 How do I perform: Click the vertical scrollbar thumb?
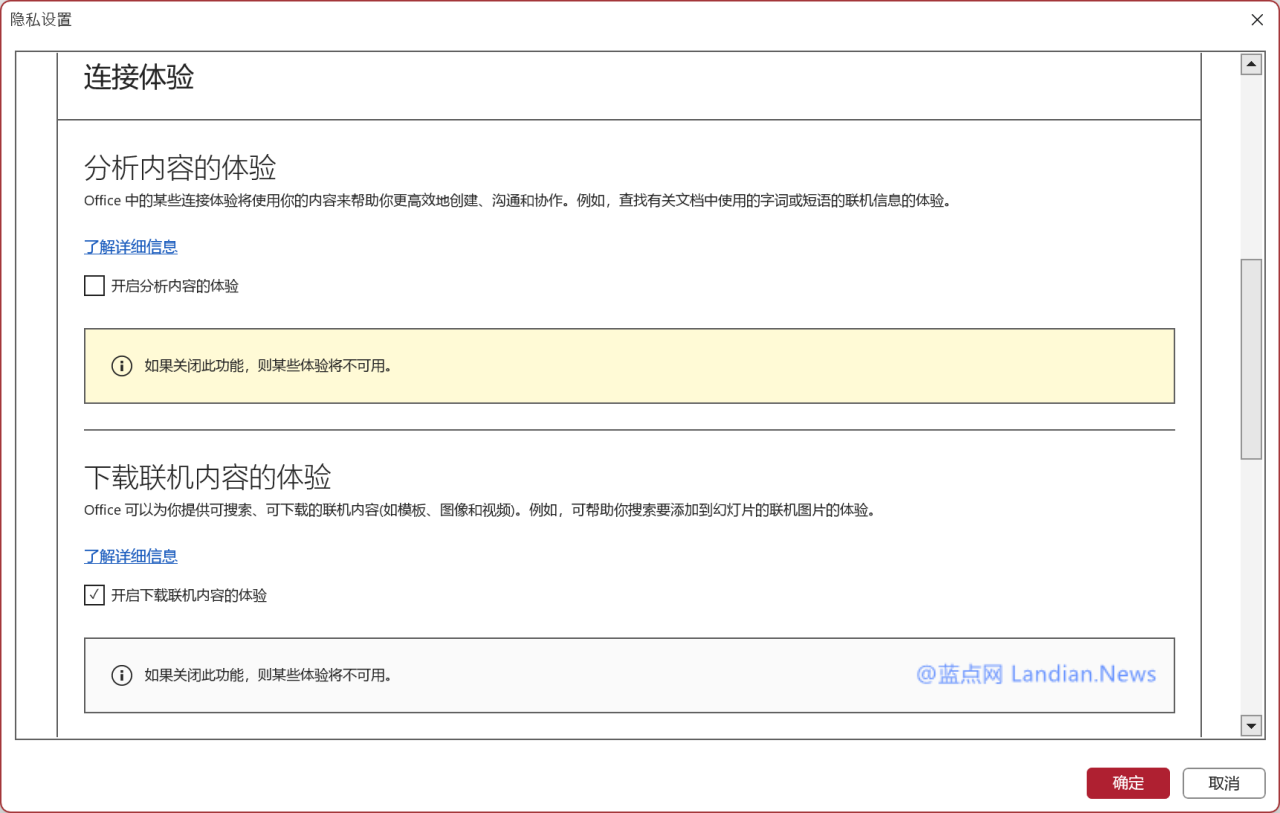(x=1251, y=359)
